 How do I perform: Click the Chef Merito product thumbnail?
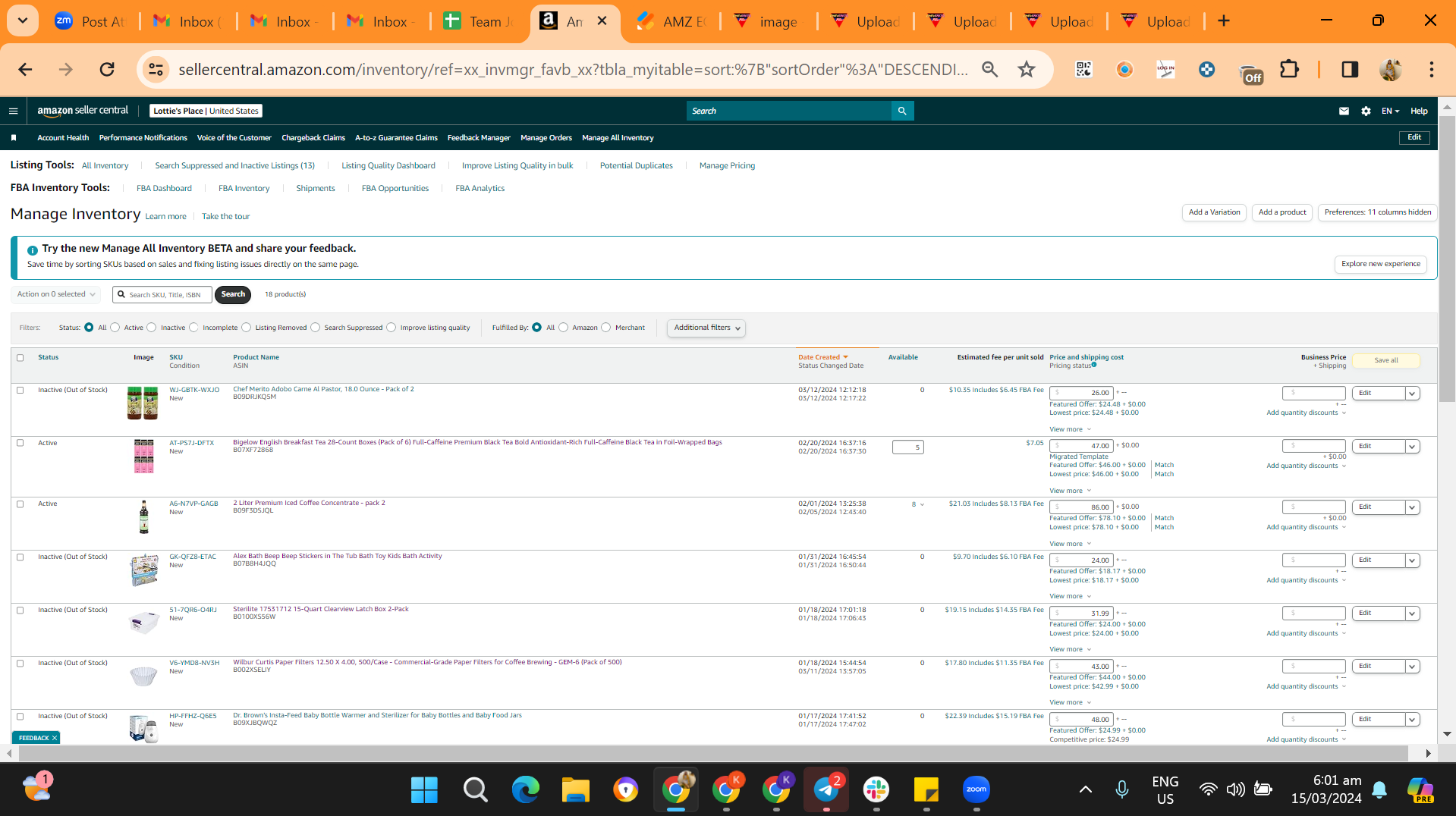pyautogui.click(x=143, y=403)
